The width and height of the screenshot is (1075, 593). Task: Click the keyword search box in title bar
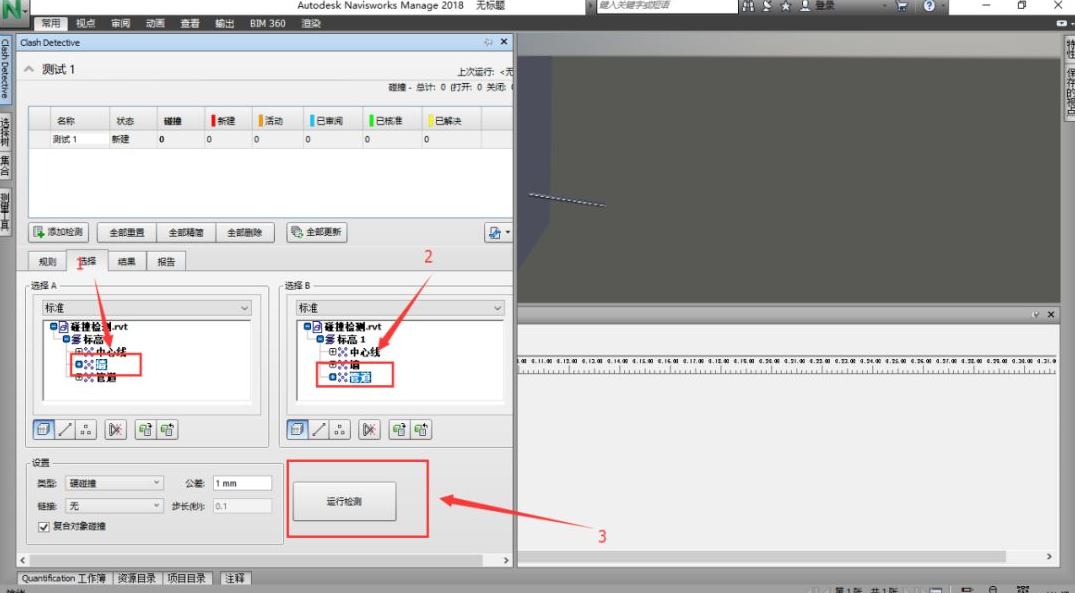[667, 6]
